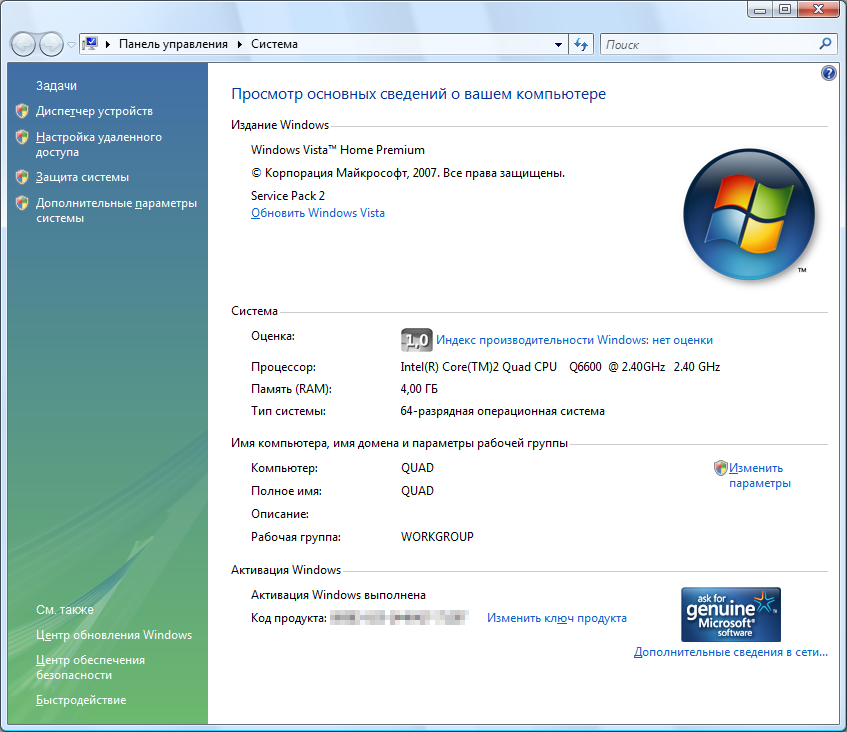Click the 1,0 performance score badge
Screen dimensions: 847x732
click(x=416, y=340)
